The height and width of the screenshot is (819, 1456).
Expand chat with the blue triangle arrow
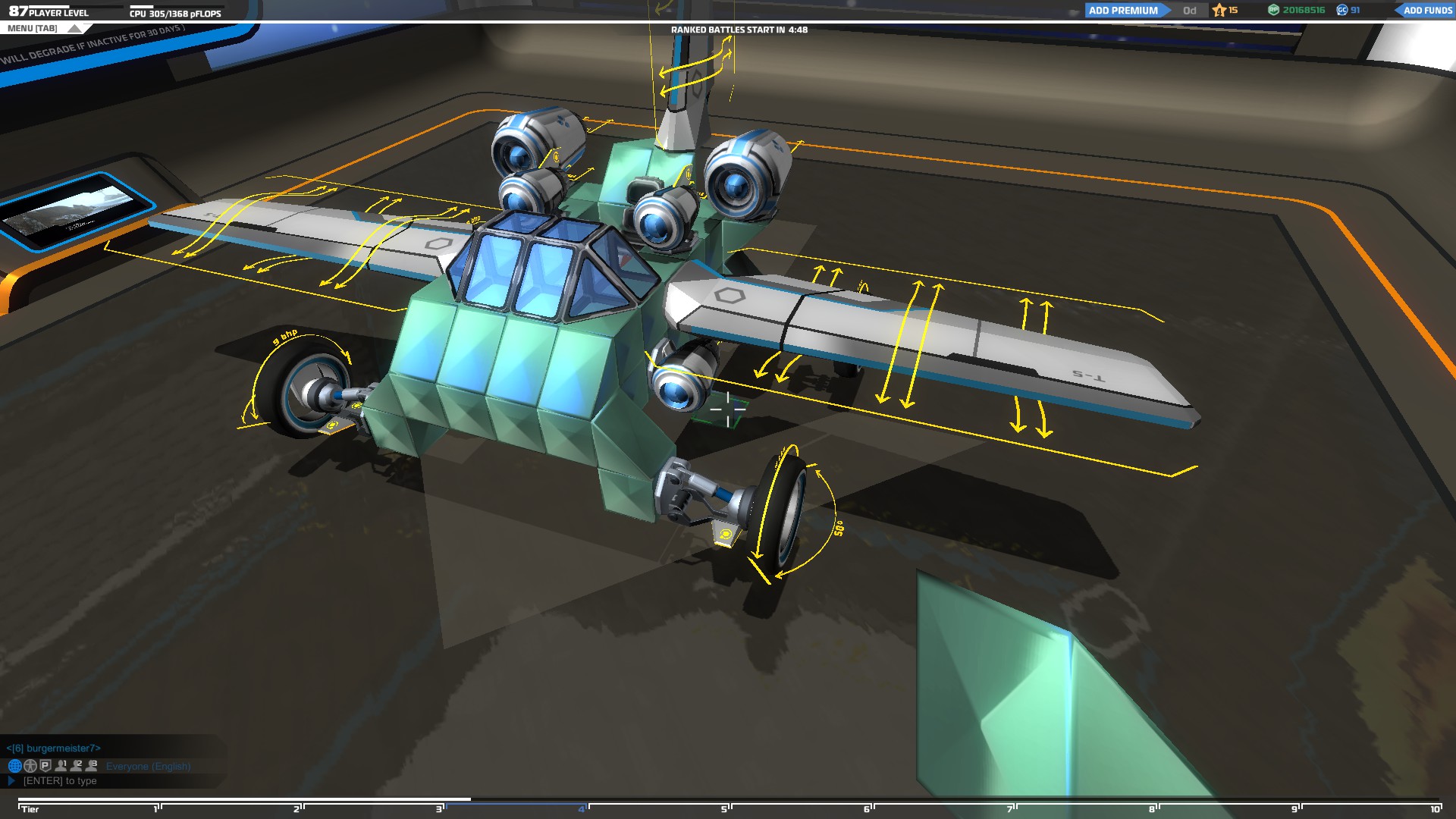[x=11, y=780]
